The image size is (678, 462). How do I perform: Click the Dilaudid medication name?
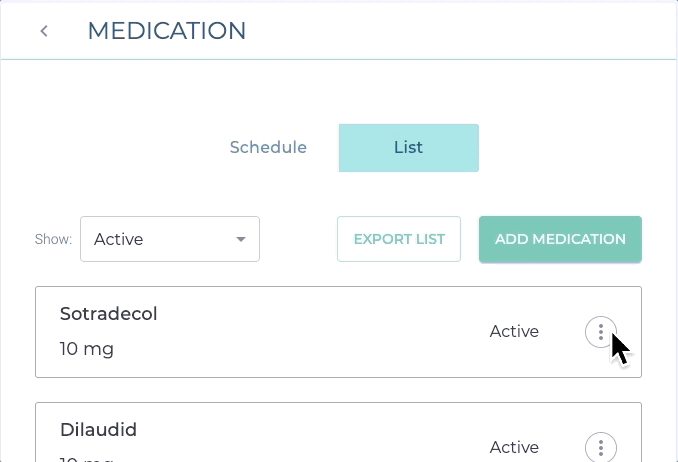pos(98,430)
